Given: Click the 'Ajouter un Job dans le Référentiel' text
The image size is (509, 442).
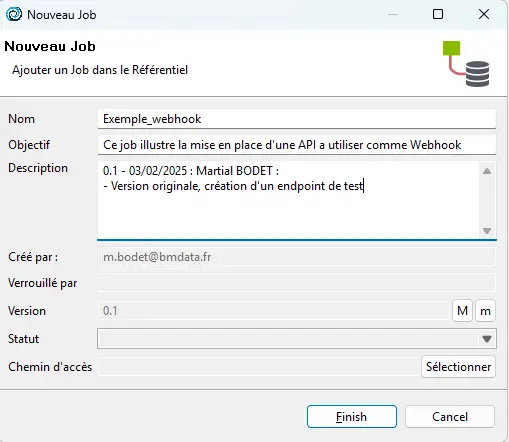Looking at the screenshot, I should pyautogui.click(x=100, y=70).
